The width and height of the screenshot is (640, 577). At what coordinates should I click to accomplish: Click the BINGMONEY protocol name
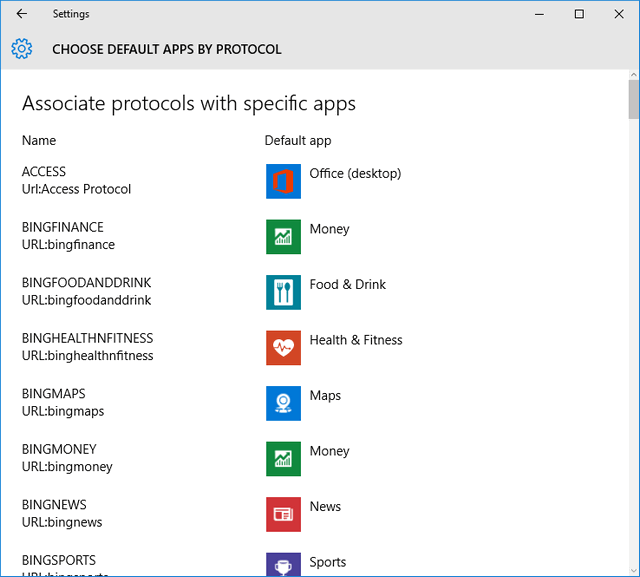[59, 449]
